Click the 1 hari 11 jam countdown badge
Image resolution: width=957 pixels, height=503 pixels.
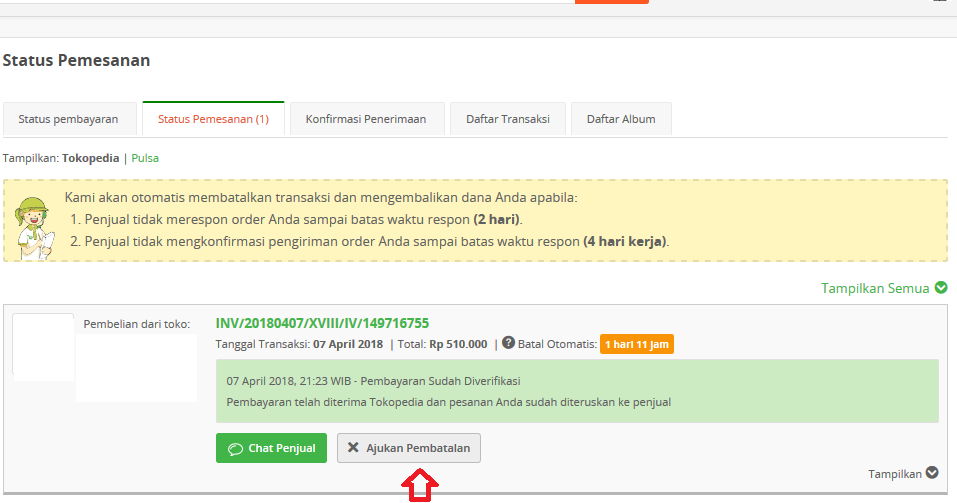637,344
